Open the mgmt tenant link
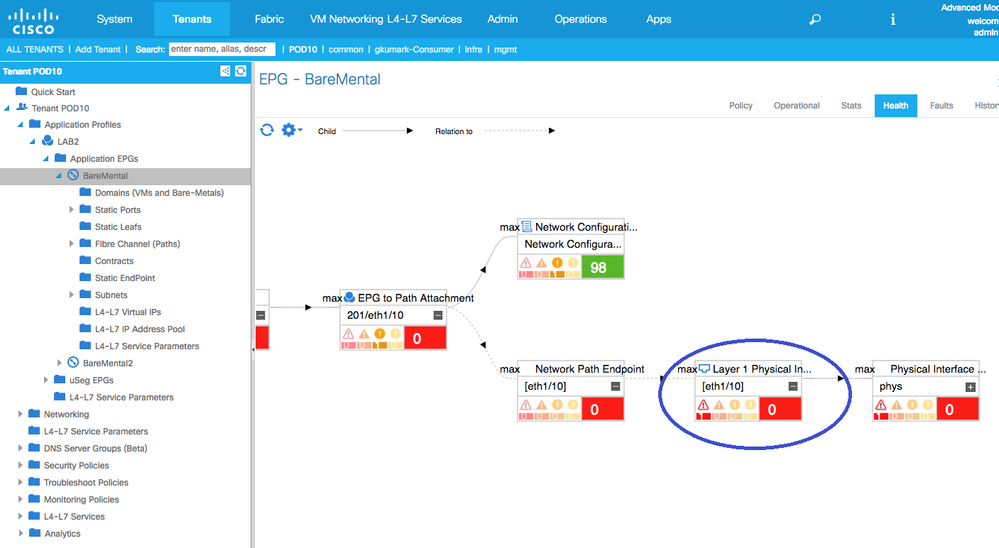The width and height of the screenshot is (999, 548). coord(505,49)
